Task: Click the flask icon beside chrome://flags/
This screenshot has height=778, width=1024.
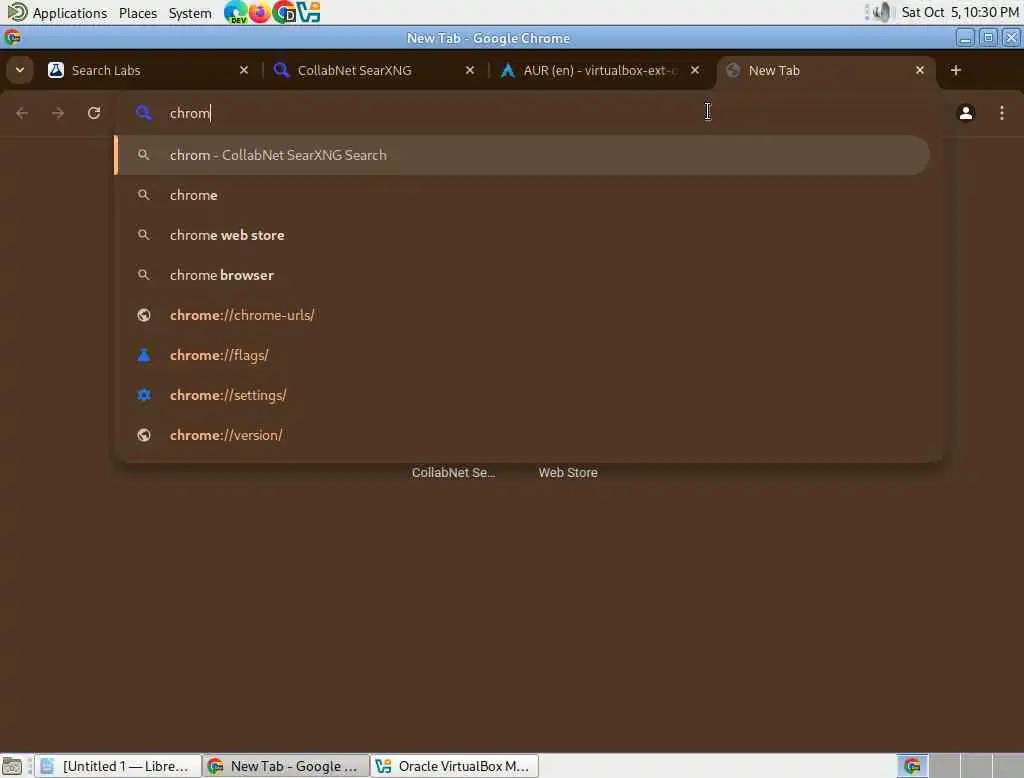Action: click(x=144, y=355)
